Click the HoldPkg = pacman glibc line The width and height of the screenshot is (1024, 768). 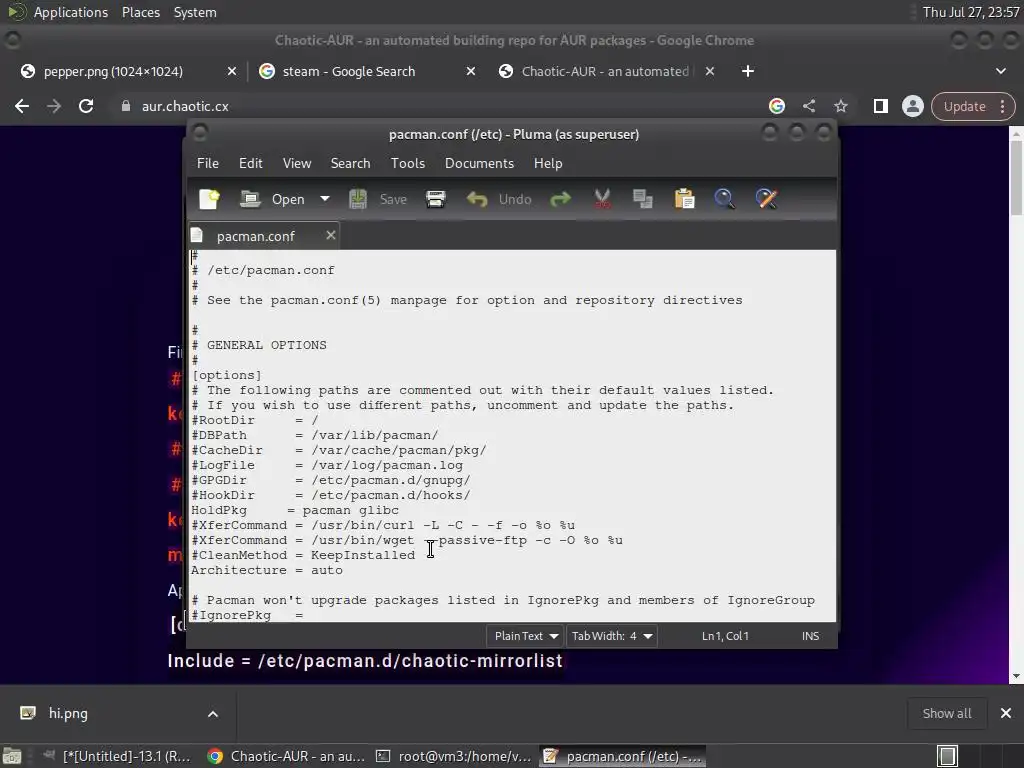pyautogui.click(x=295, y=510)
